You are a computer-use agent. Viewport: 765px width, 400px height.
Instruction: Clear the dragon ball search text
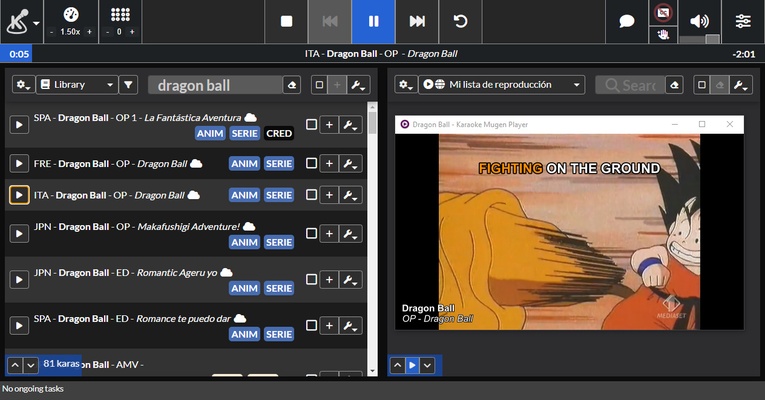point(292,85)
